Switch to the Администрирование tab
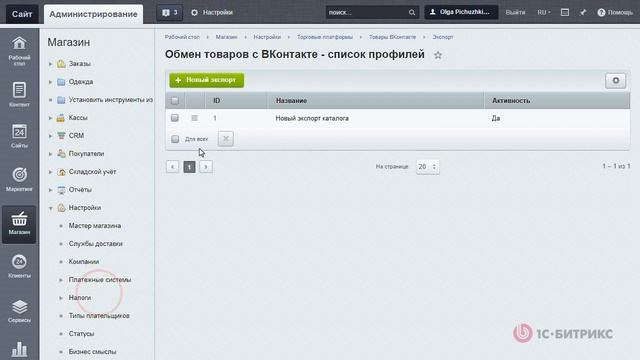The width and height of the screenshot is (640, 360). (x=93, y=14)
